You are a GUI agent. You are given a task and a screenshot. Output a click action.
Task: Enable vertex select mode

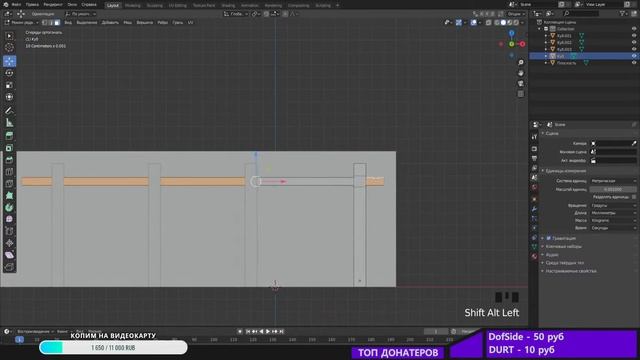[44, 22]
